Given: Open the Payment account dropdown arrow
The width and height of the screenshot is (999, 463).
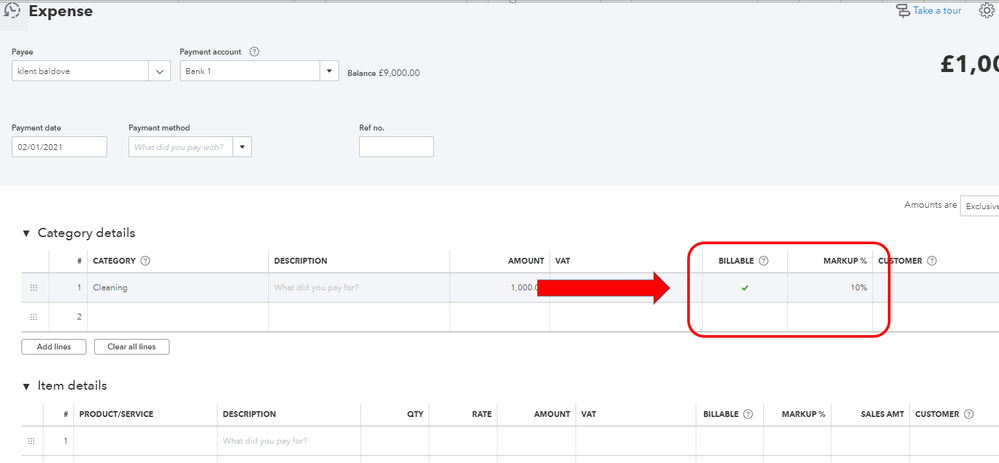Looking at the screenshot, I should (330, 72).
